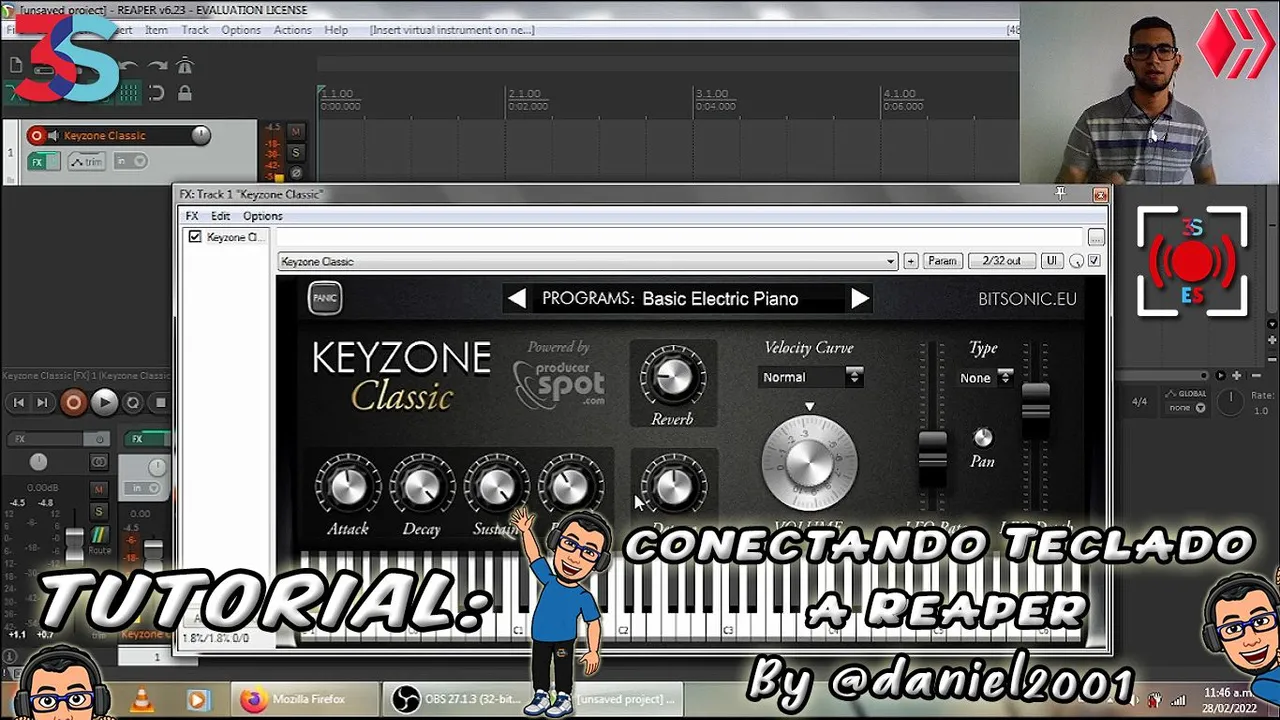Viewport: 1280px width, 720px height.
Task: Click the UI button
Action: (x=1051, y=261)
